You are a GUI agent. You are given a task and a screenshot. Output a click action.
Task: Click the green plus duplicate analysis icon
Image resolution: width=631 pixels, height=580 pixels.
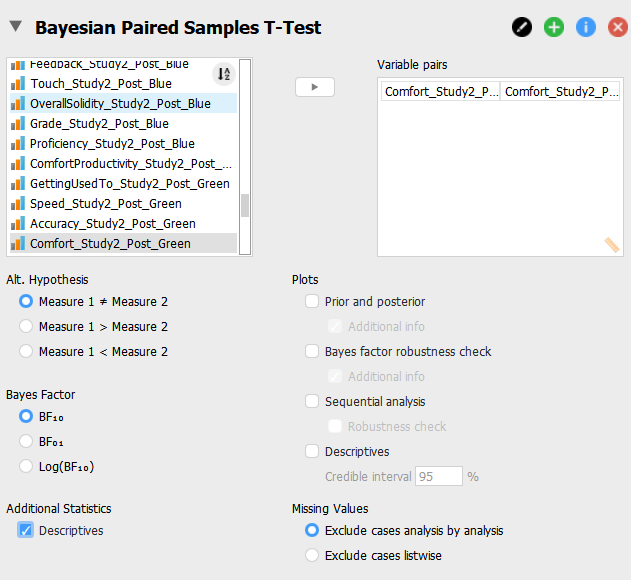pyautogui.click(x=554, y=27)
